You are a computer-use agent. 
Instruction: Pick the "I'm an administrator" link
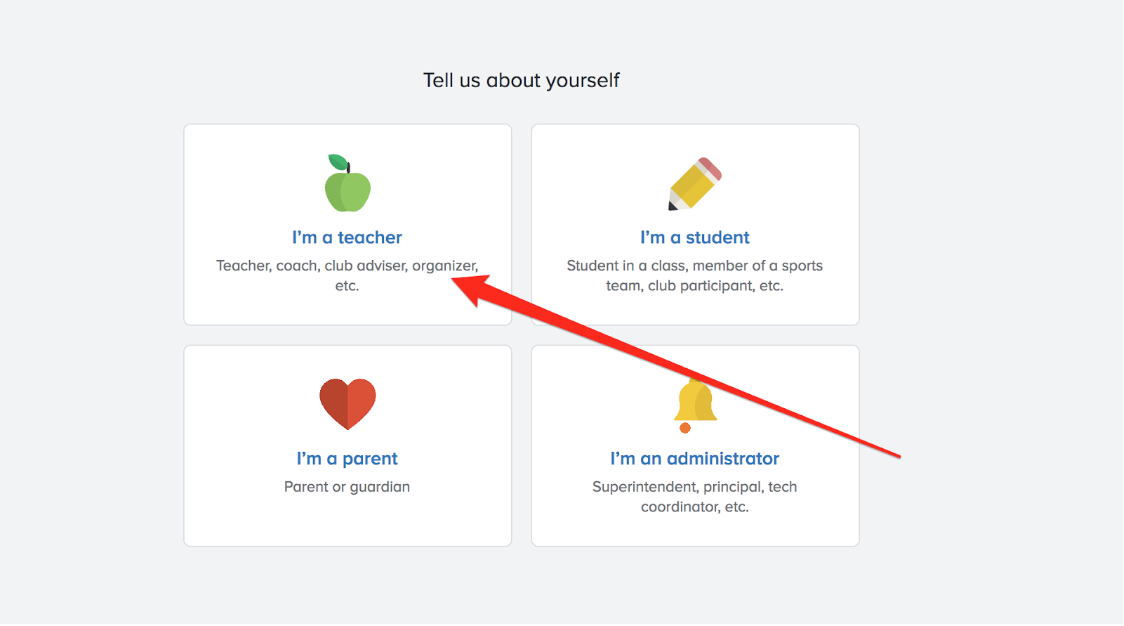coord(695,459)
